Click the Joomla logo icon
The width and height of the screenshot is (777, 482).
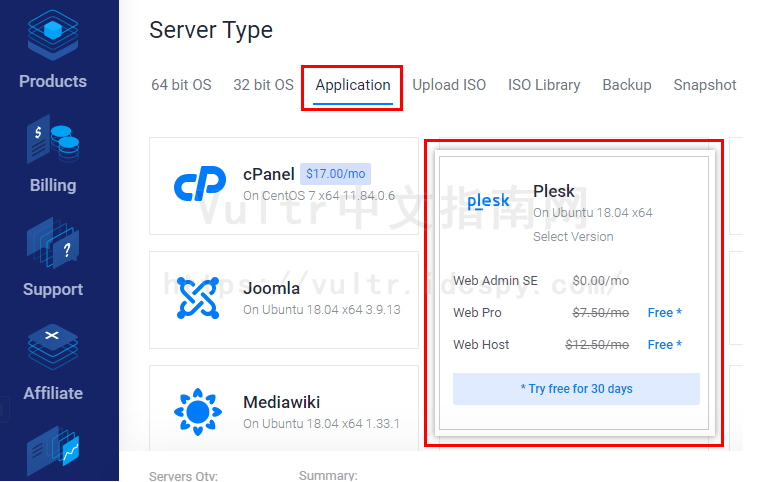198,298
